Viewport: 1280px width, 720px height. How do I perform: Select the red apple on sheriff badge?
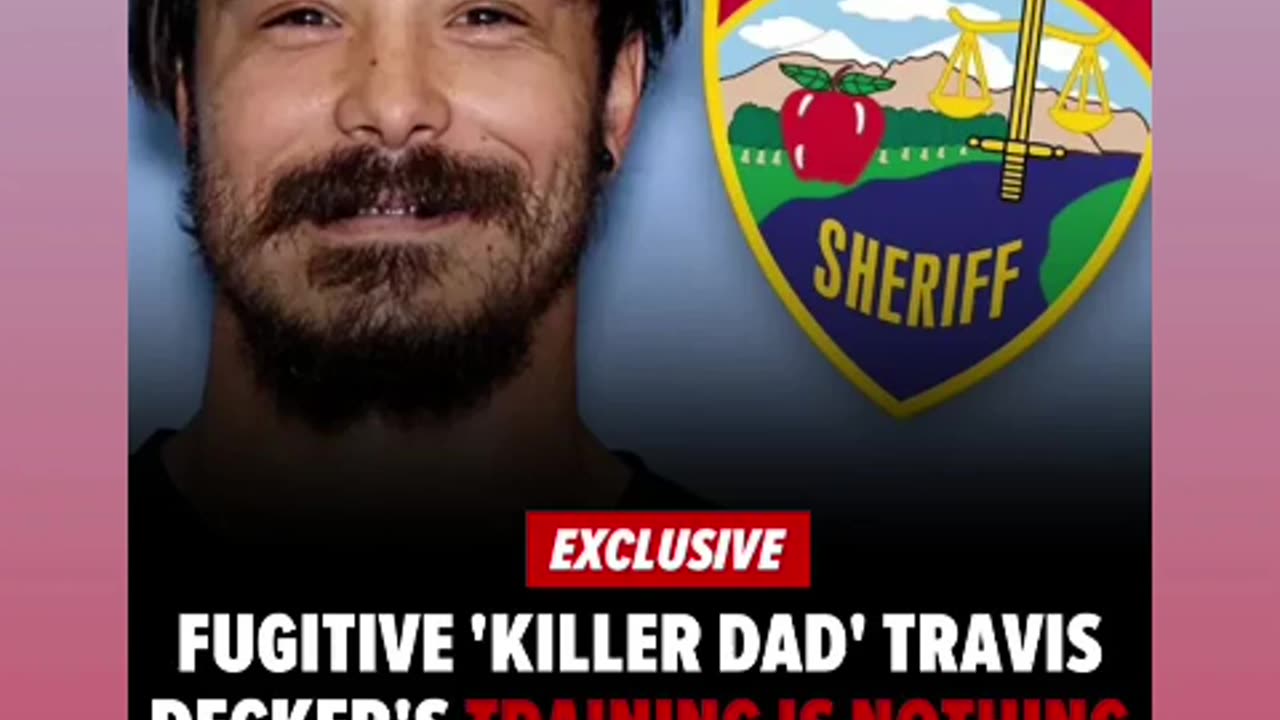pyautogui.click(x=832, y=132)
